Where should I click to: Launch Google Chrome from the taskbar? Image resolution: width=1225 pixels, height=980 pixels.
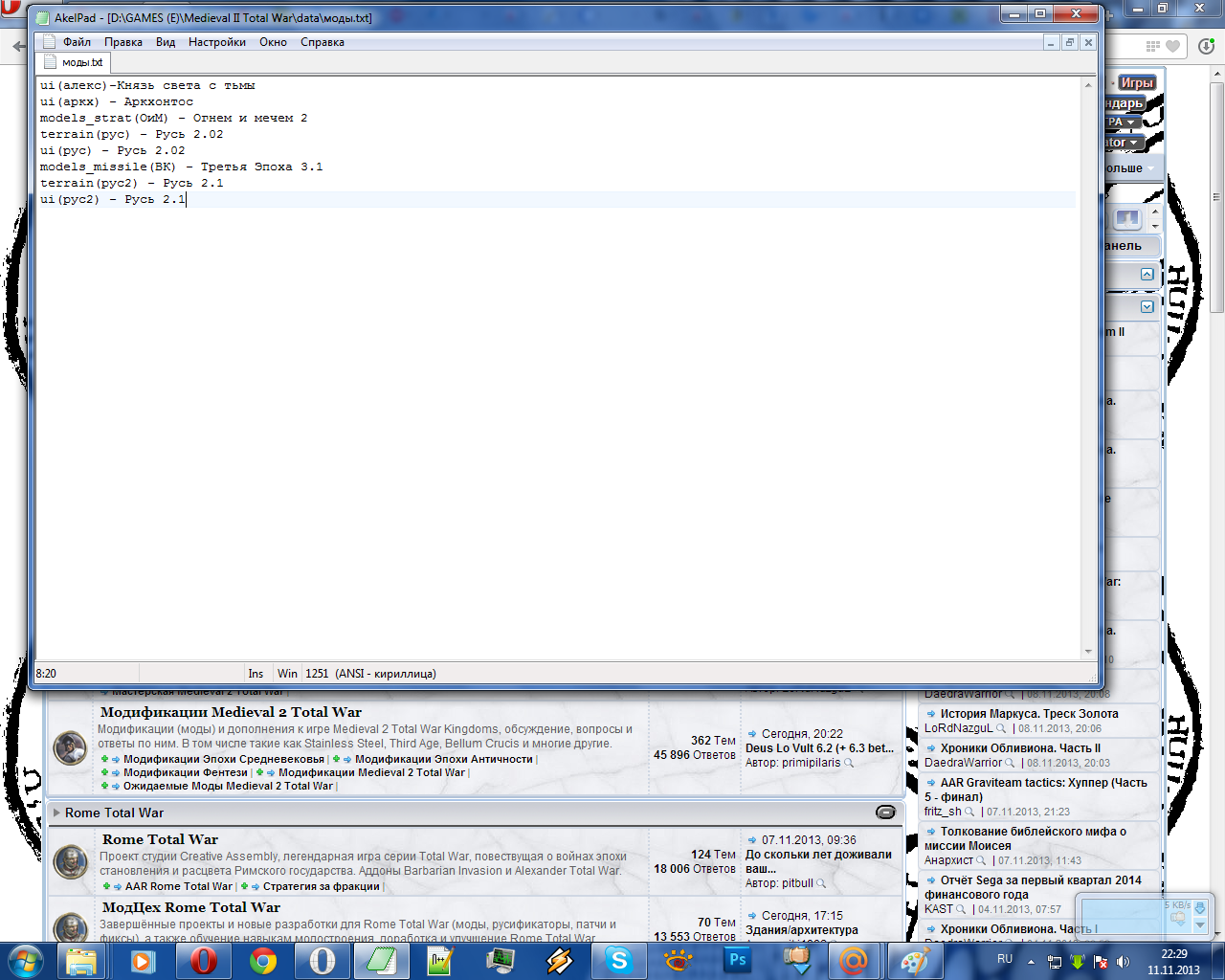(x=262, y=960)
